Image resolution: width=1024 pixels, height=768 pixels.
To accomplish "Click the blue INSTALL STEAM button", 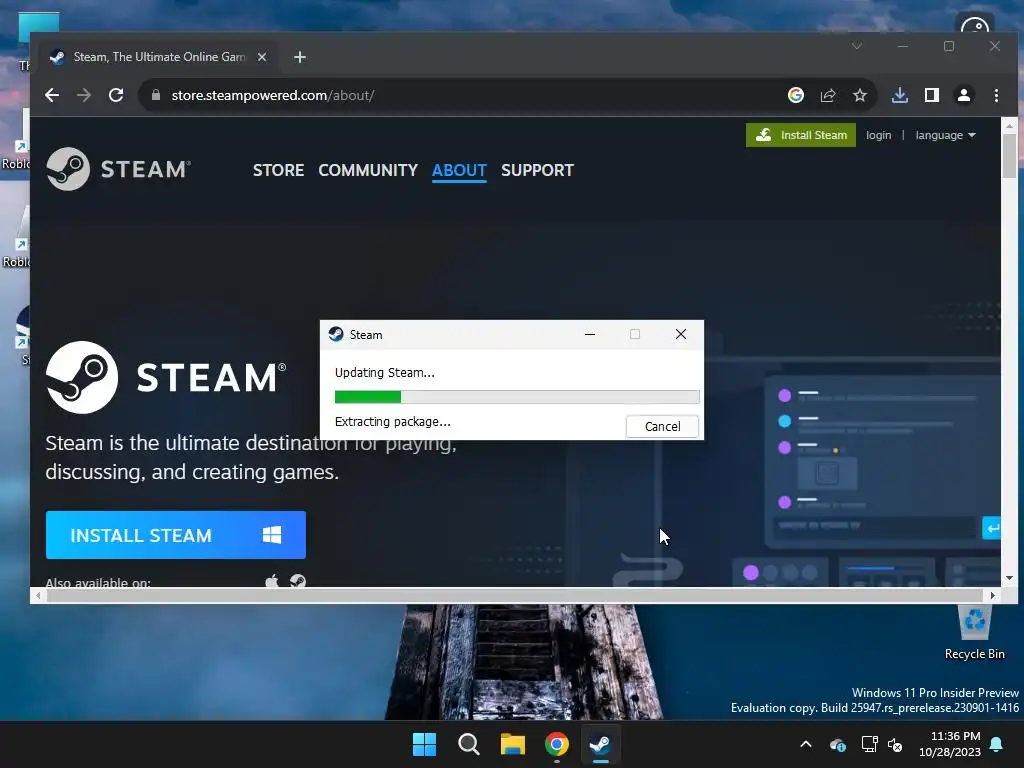I will pos(176,535).
